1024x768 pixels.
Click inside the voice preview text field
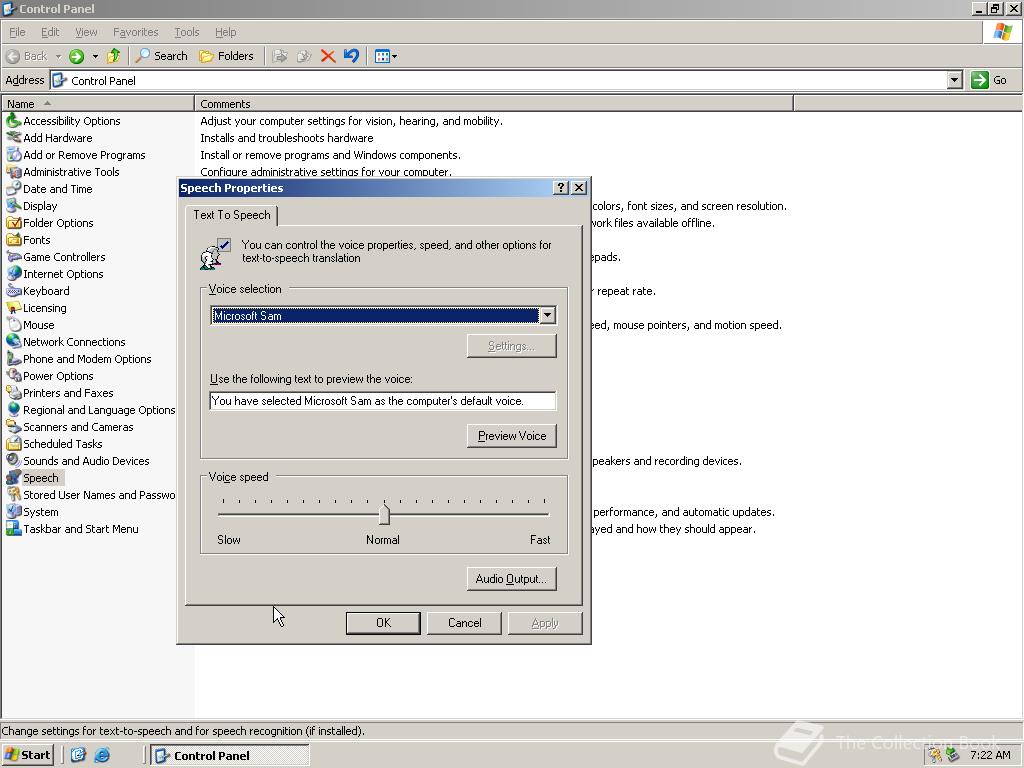(x=383, y=401)
